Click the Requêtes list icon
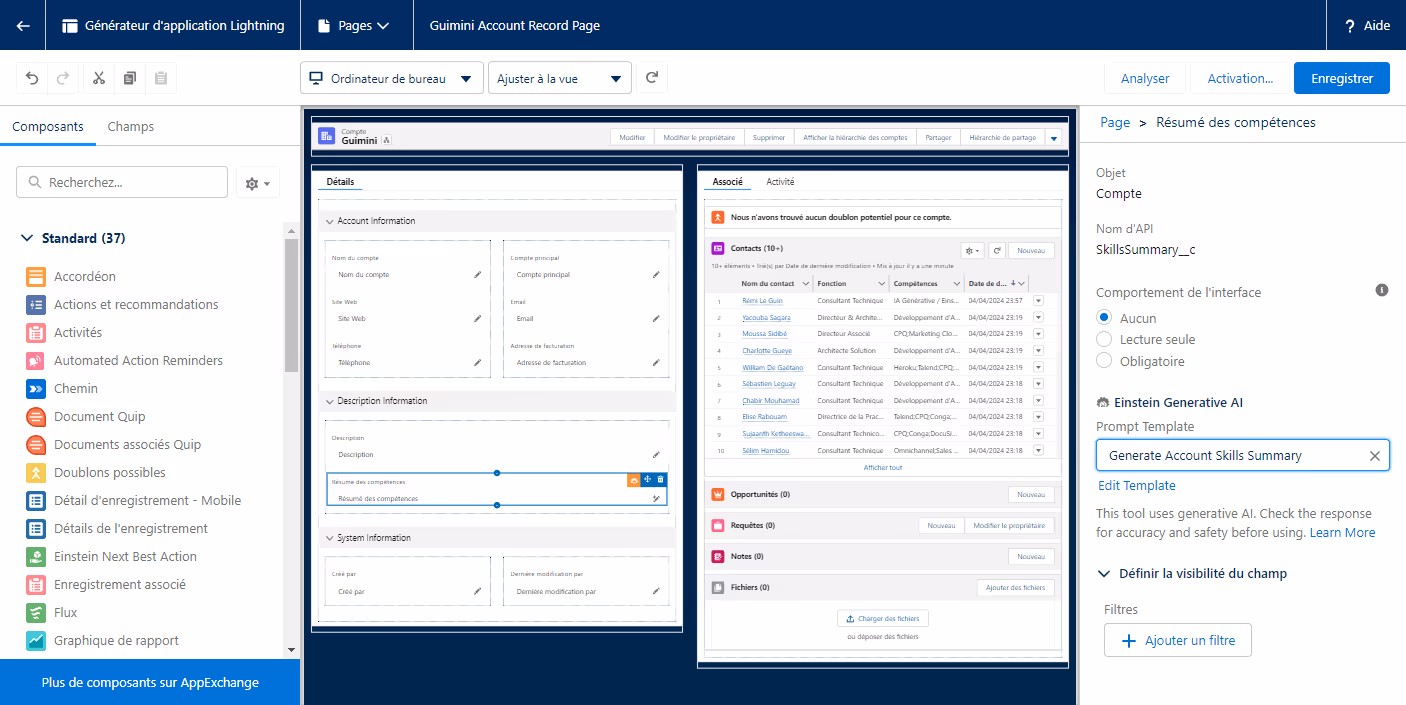 (x=717, y=525)
